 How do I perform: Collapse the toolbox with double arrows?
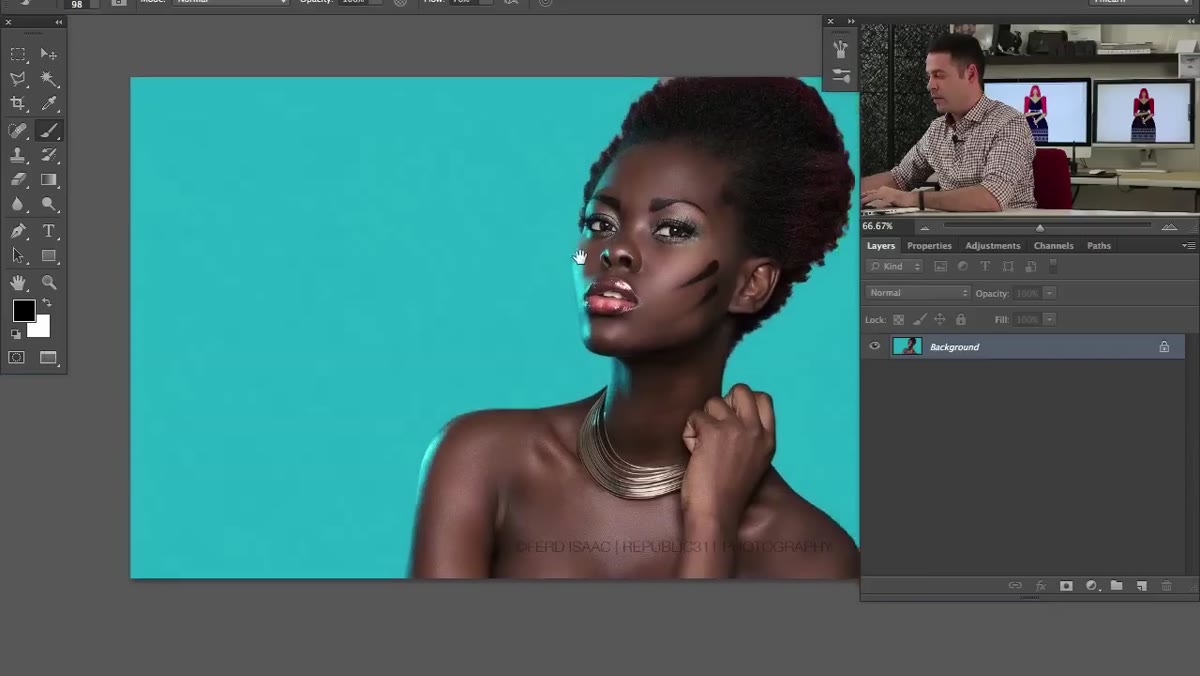[59, 22]
